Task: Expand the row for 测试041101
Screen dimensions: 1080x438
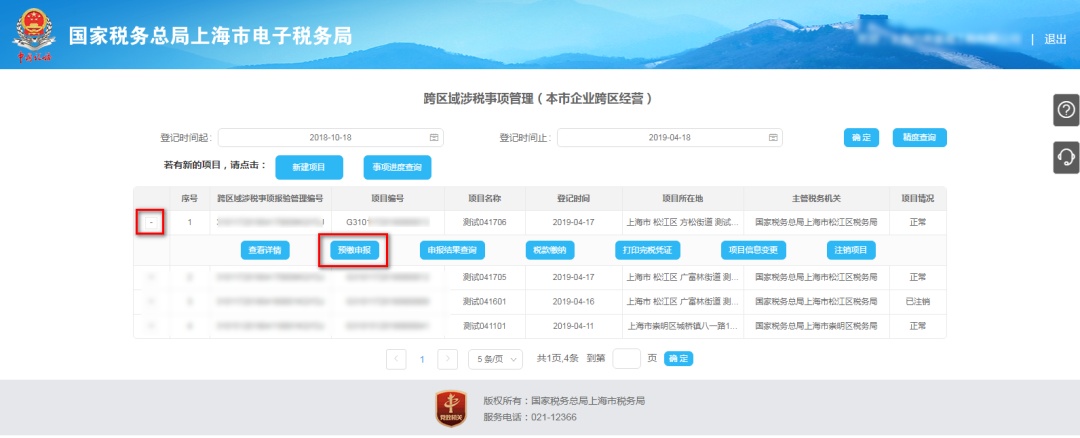Action: 151,326
